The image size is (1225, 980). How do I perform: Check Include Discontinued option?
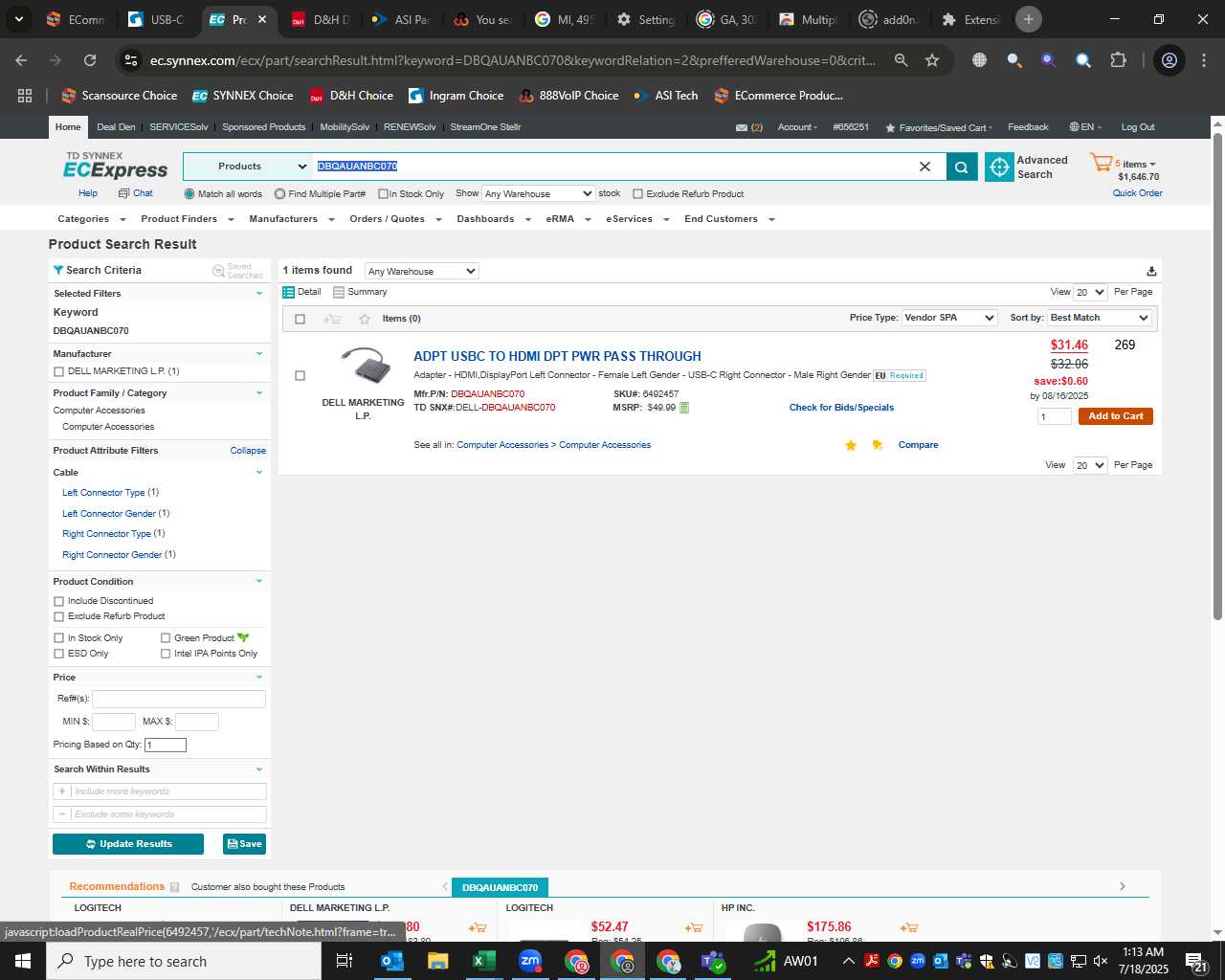59,601
